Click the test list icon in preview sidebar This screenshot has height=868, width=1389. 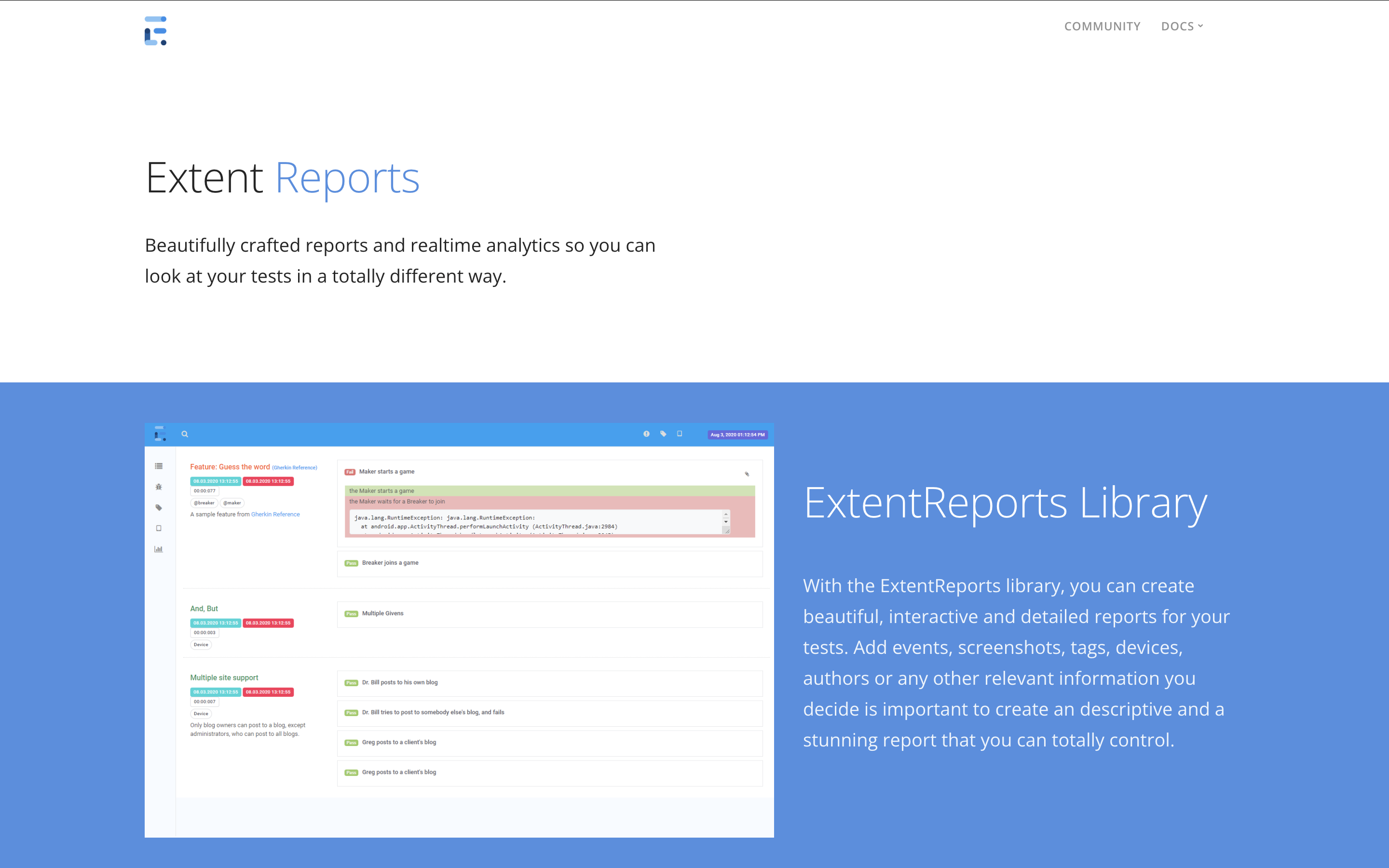[158, 466]
